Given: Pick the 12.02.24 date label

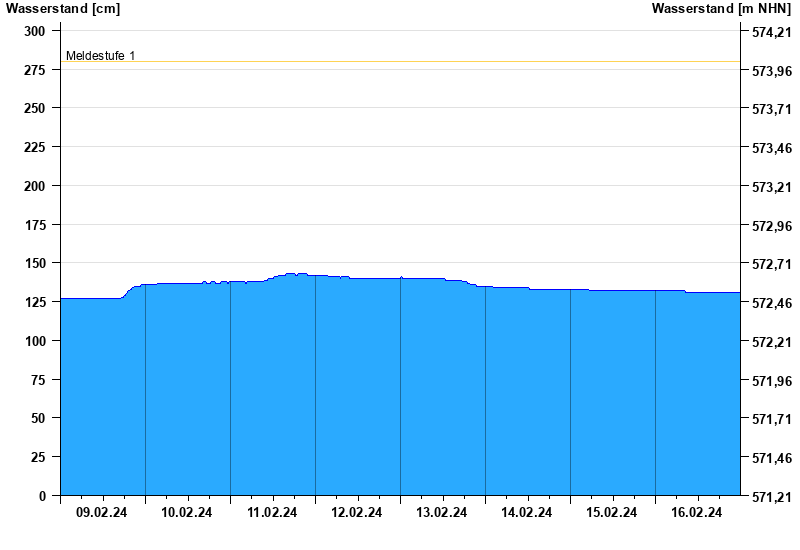Looking at the screenshot, I should 357,513.
